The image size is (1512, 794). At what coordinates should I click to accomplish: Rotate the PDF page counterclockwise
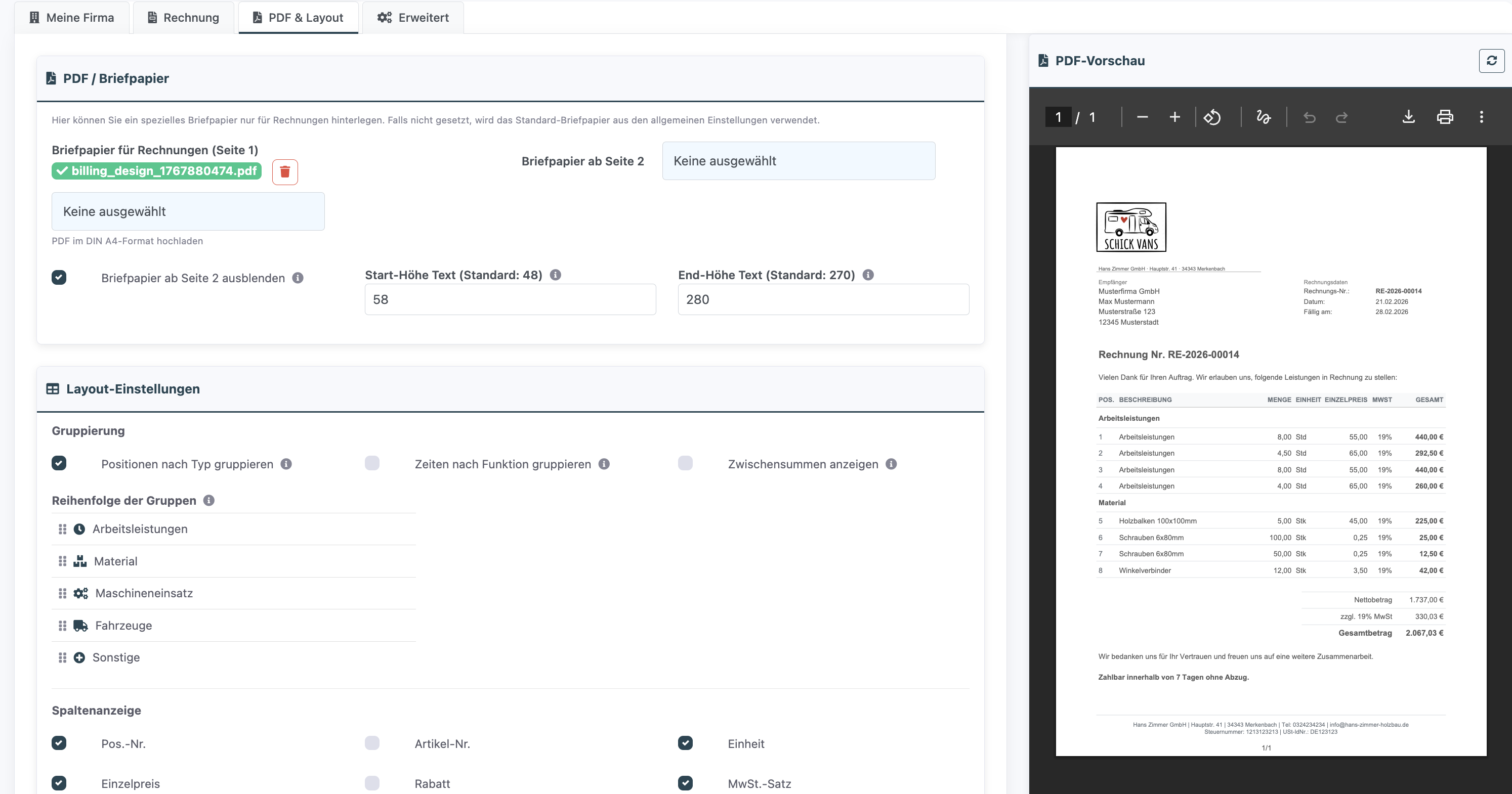(1212, 117)
